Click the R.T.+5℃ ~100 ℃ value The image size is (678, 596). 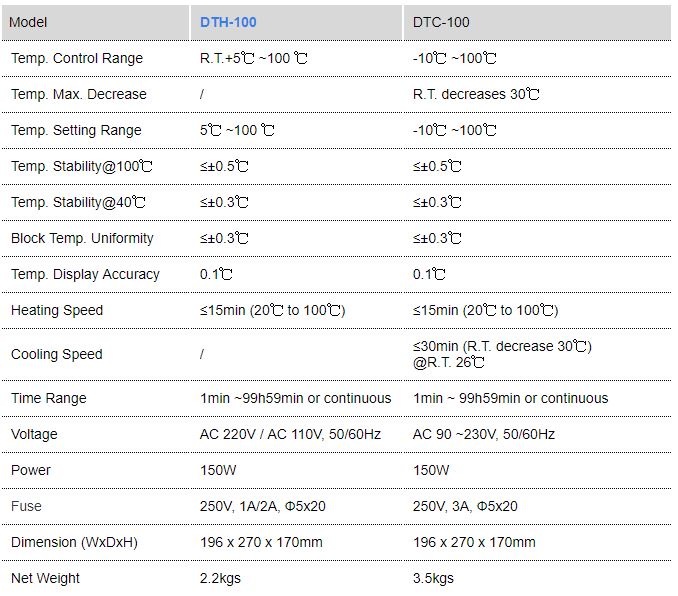(253, 58)
